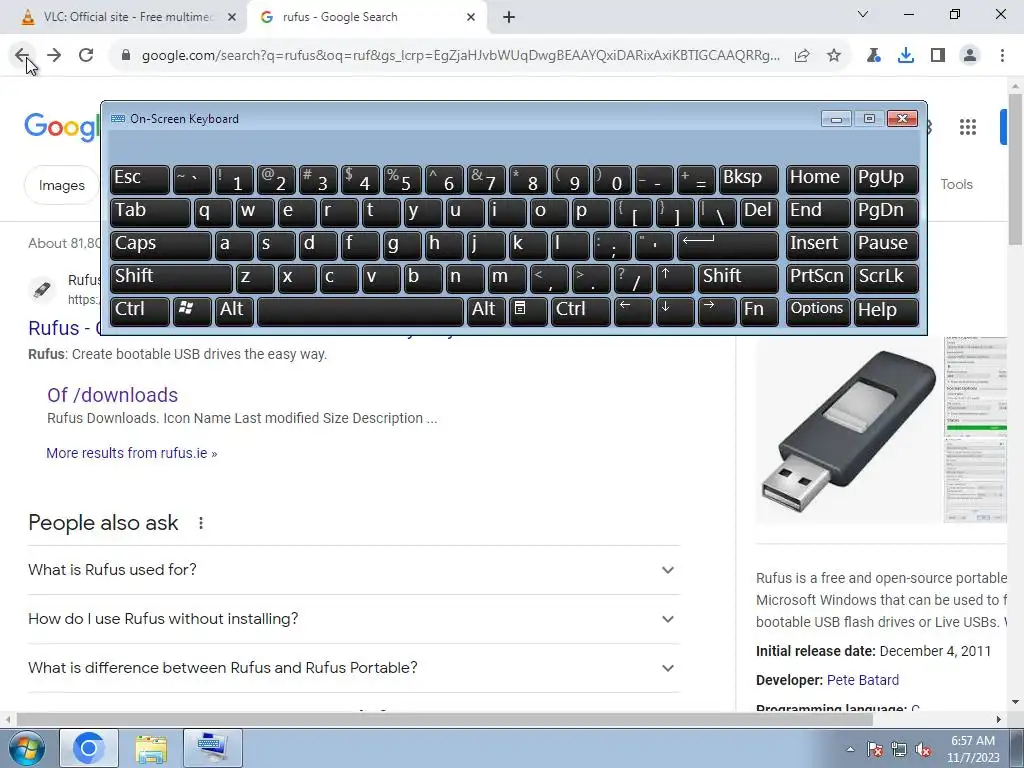Open the Chrome three-dot menu
This screenshot has width=1024, height=768.
[x=1002, y=56]
